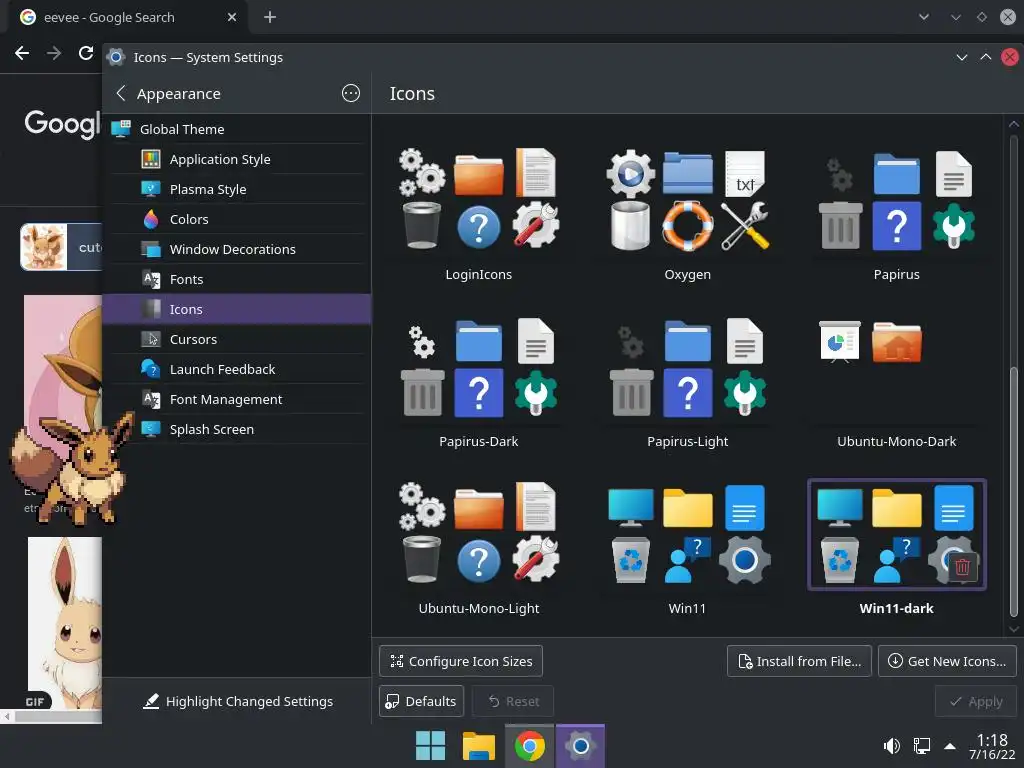Image resolution: width=1024 pixels, height=768 pixels.
Task: Click the Launch Feedback icon
Action: (x=151, y=369)
